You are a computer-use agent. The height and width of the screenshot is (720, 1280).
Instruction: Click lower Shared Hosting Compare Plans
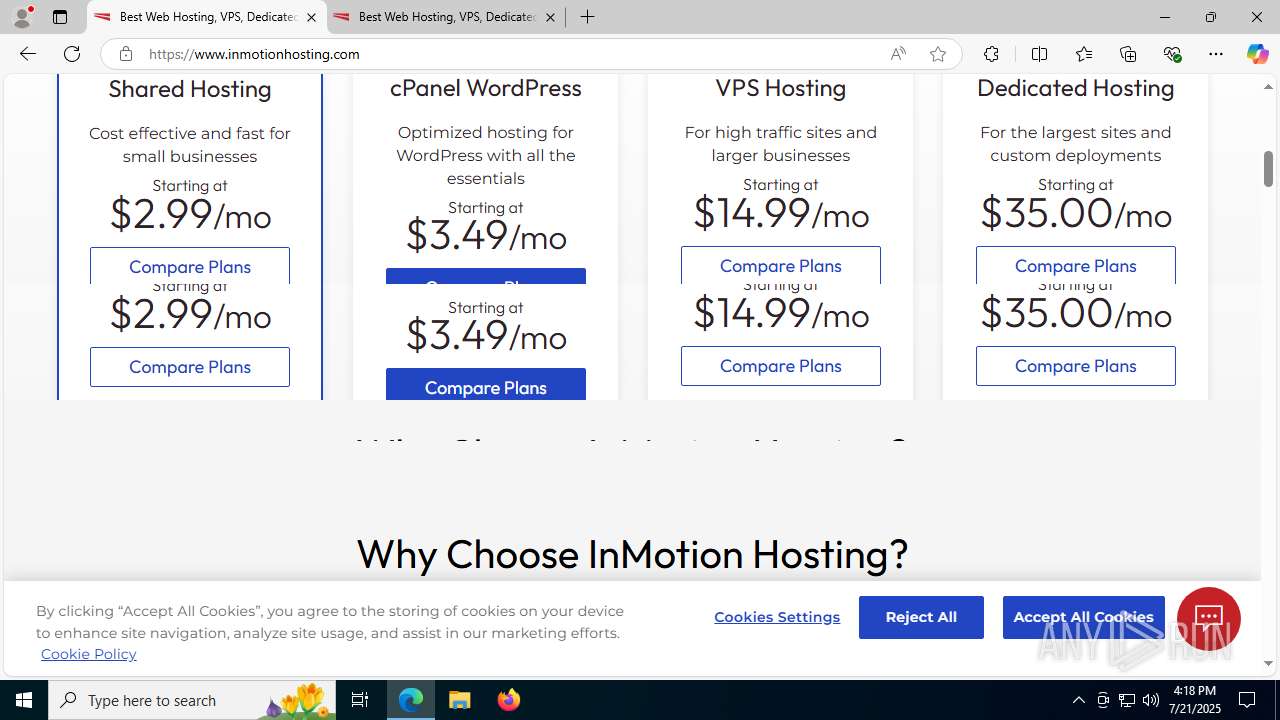(190, 367)
